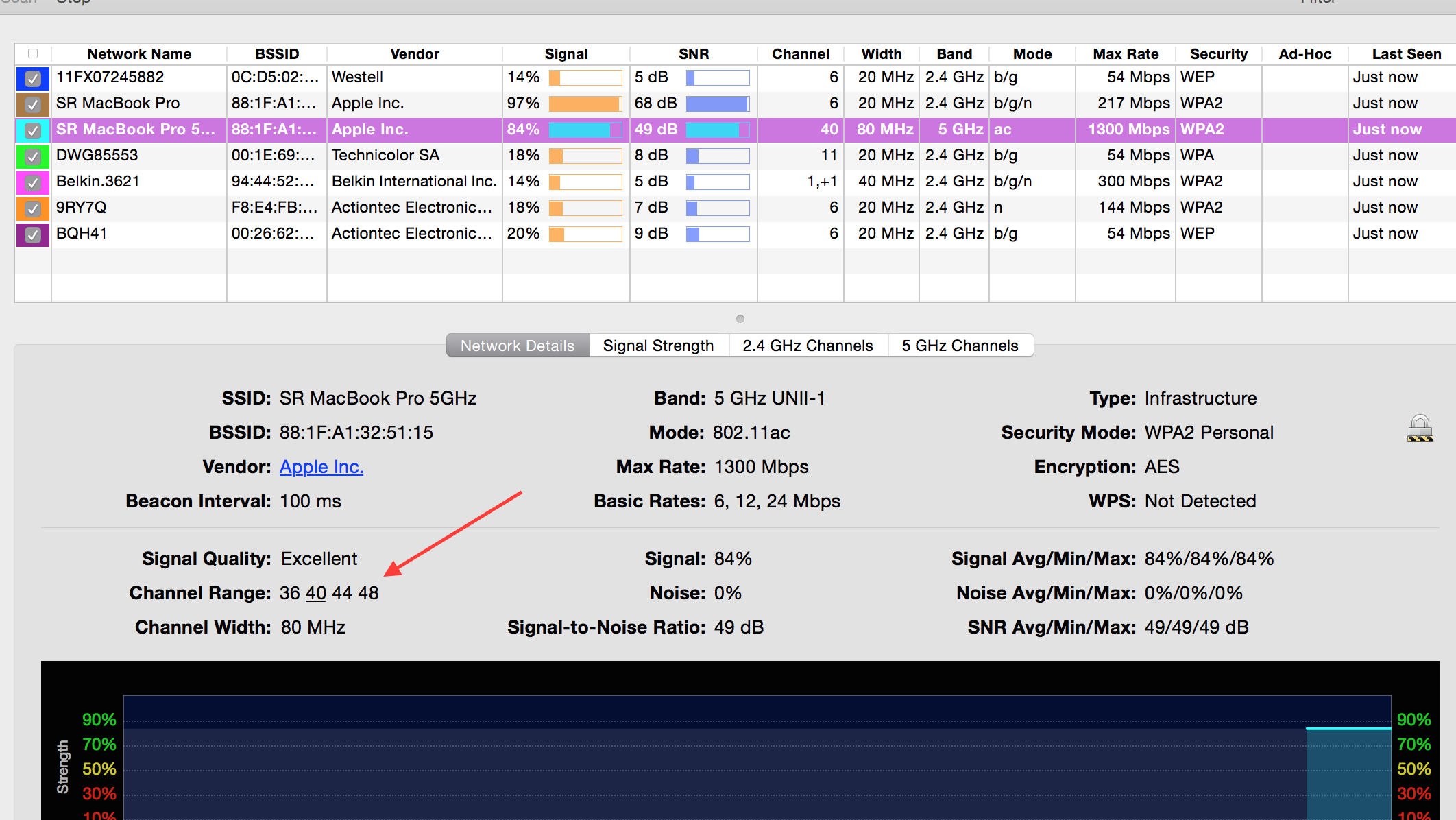Sort by Signal column header

point(566,54)
